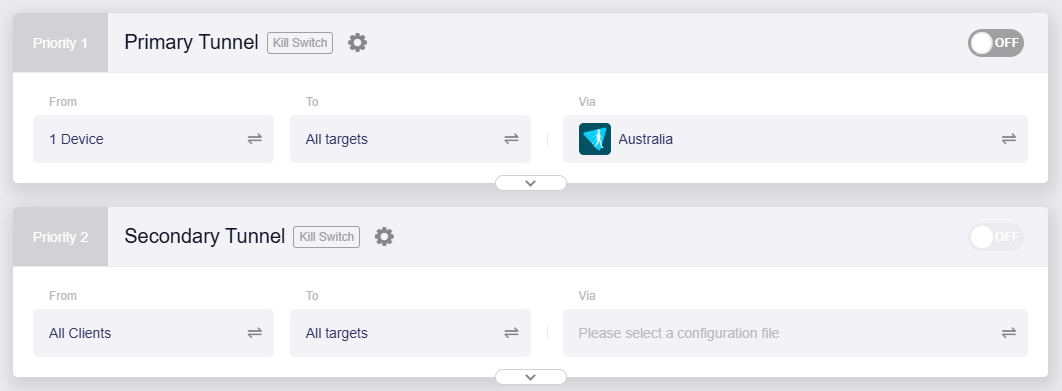Open the All Clients source selector

tap(154, 333)
